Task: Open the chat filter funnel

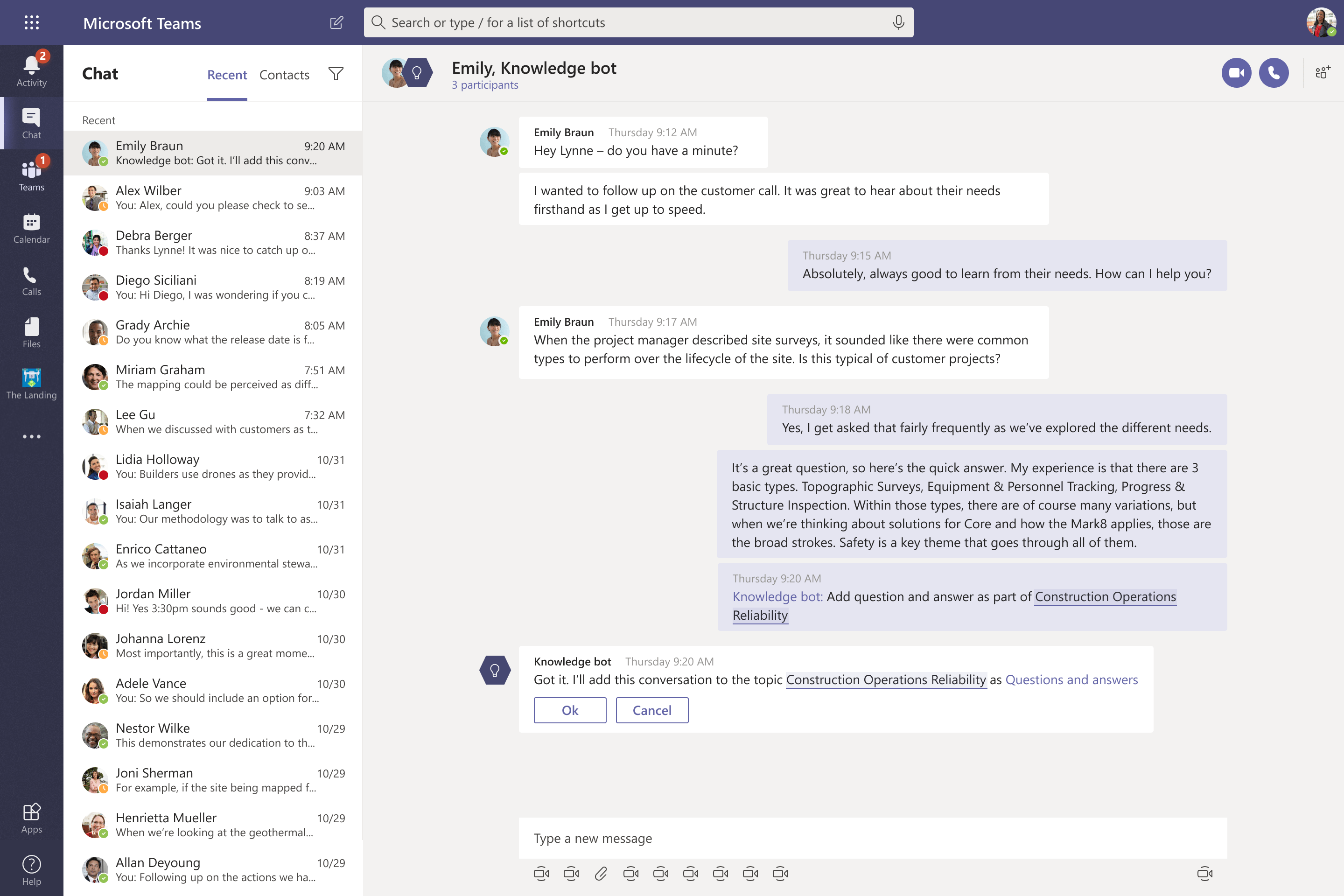Action: pos(336,74)
